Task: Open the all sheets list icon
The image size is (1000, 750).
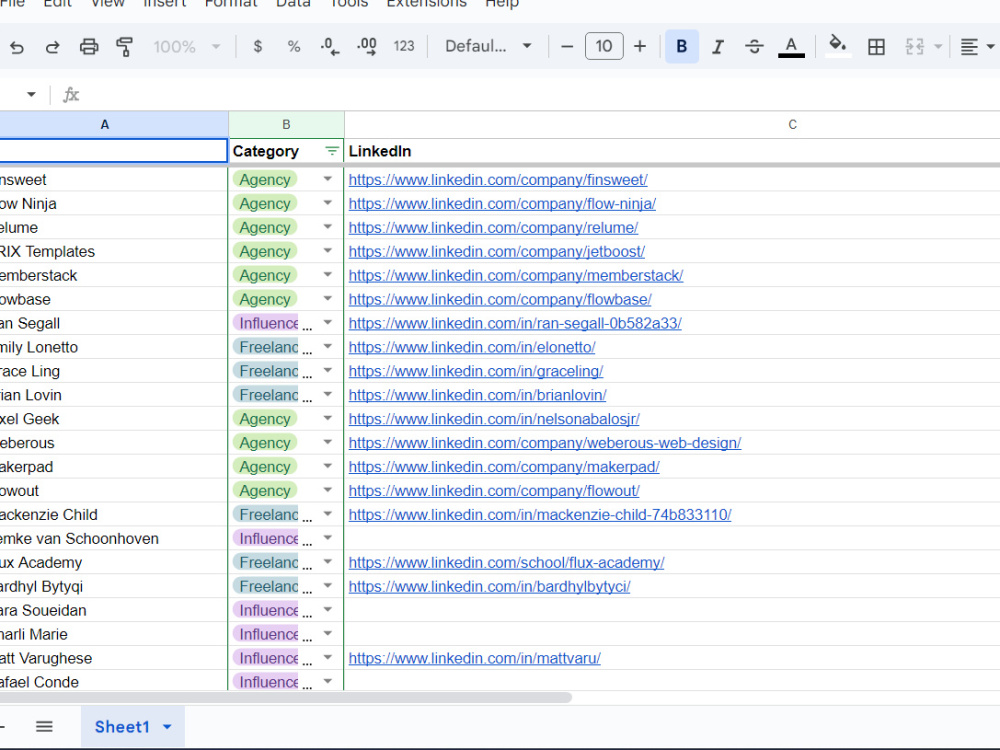Action: [x=44, y=726]
